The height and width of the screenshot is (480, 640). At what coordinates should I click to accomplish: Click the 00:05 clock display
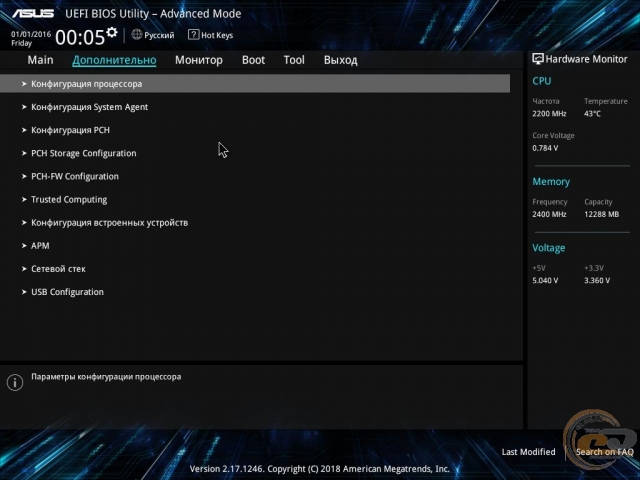point(80,37)
